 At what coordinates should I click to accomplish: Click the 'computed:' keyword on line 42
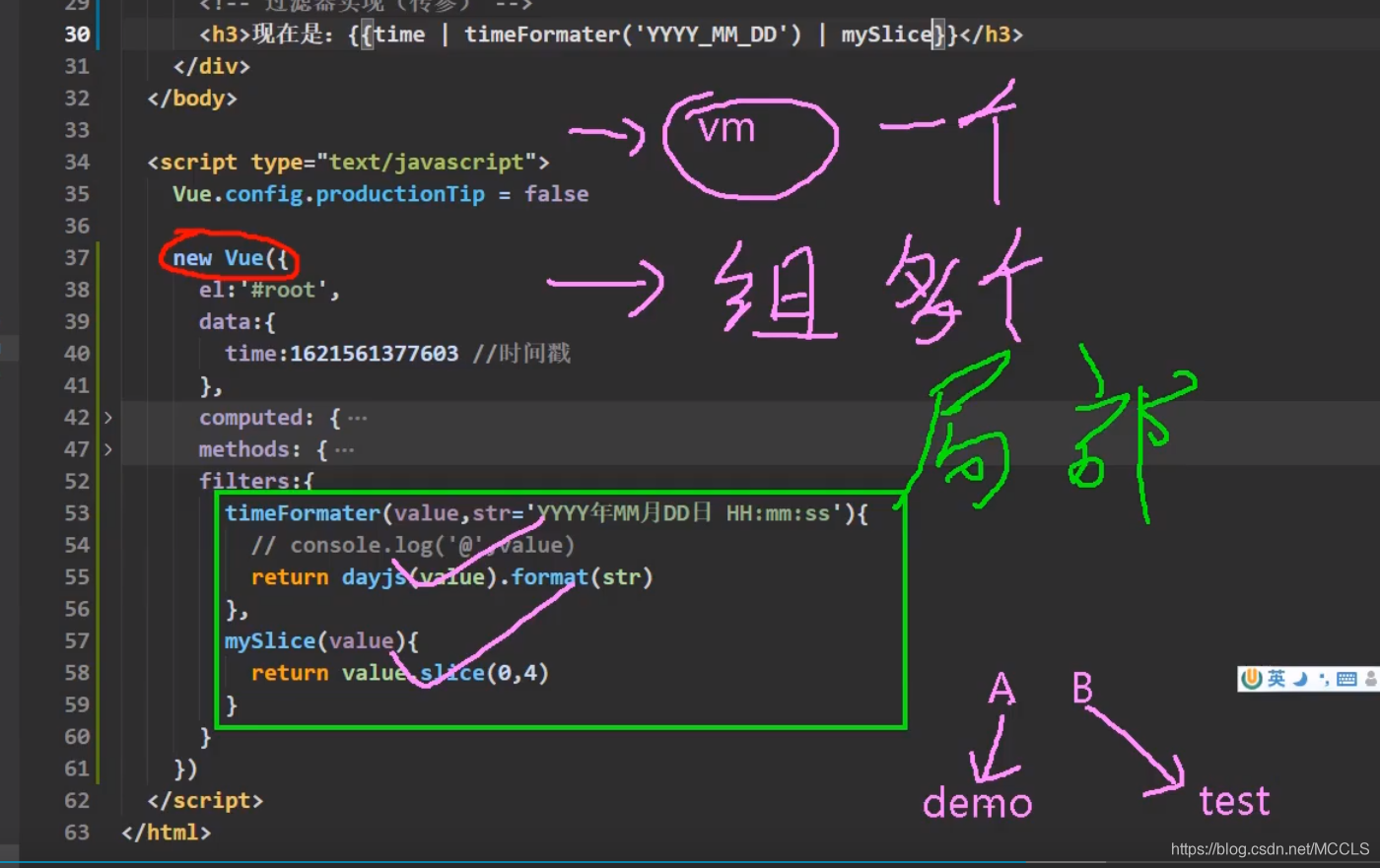pyautogui.click(x=257, y=418)
